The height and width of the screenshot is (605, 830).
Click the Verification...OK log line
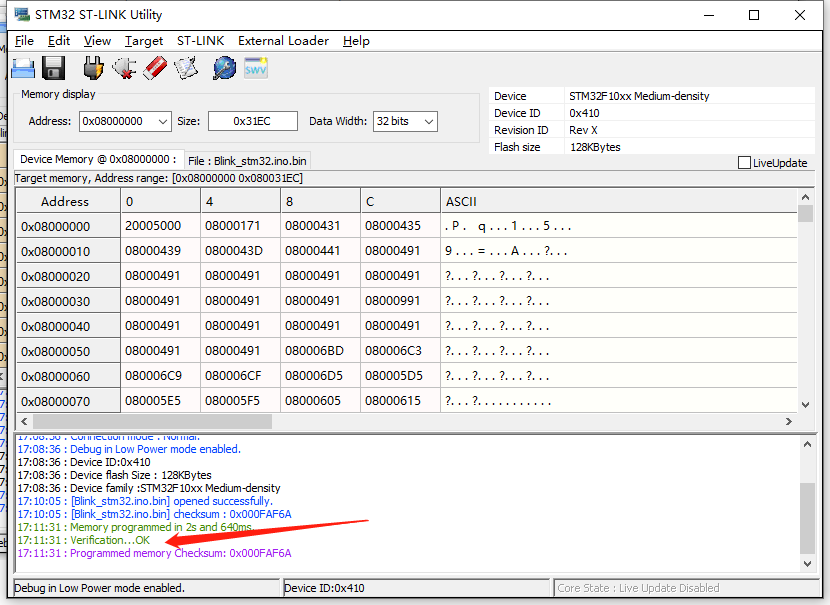pos(84,540)
